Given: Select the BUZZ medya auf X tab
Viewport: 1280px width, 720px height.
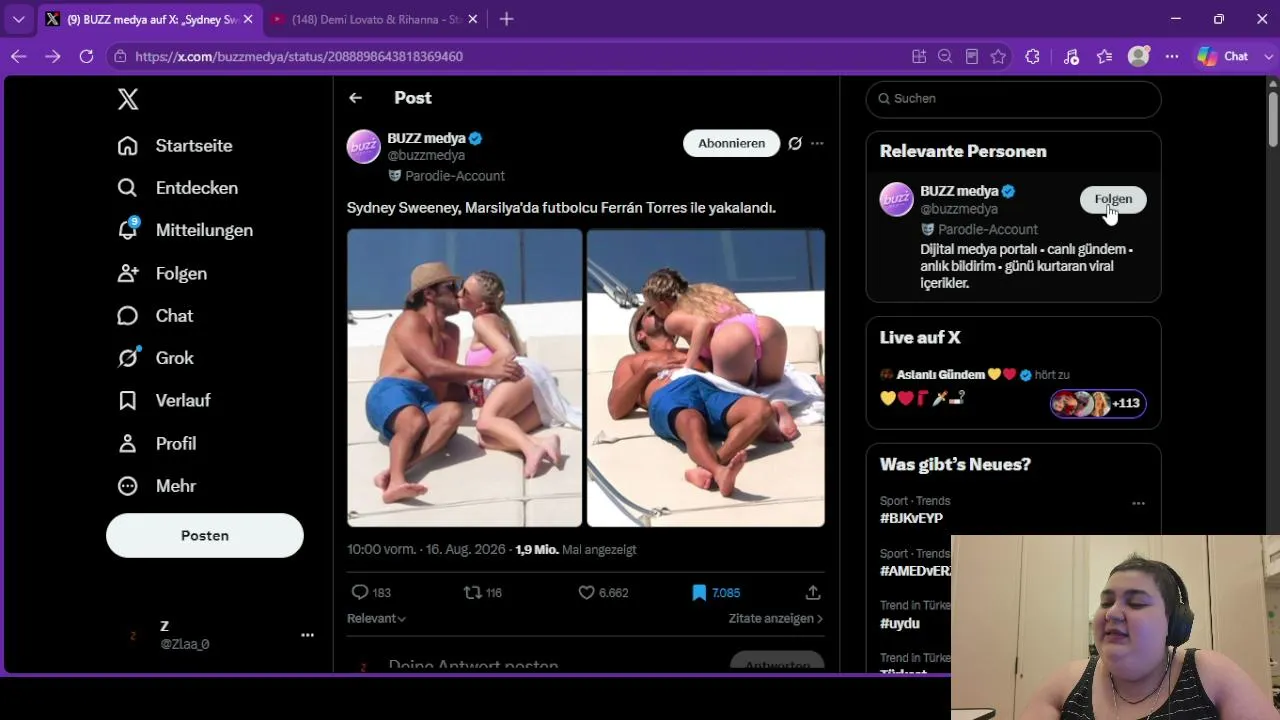Looking at the screenshot, I should tap(150, 19).
